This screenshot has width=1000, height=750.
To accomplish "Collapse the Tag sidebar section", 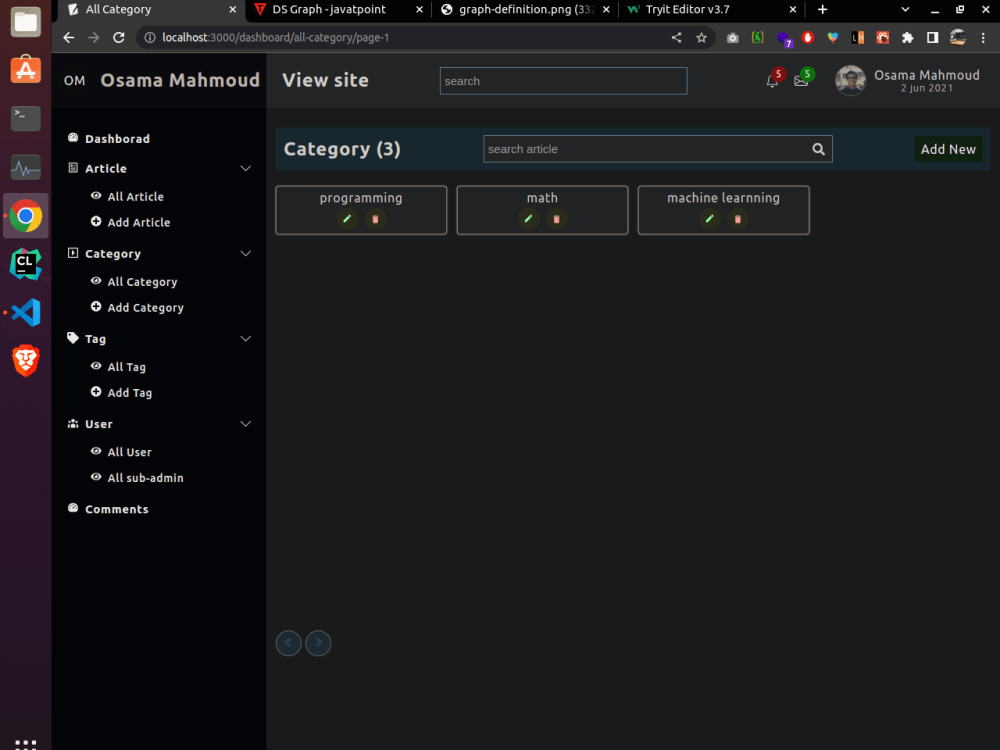I will coord(246,339).
